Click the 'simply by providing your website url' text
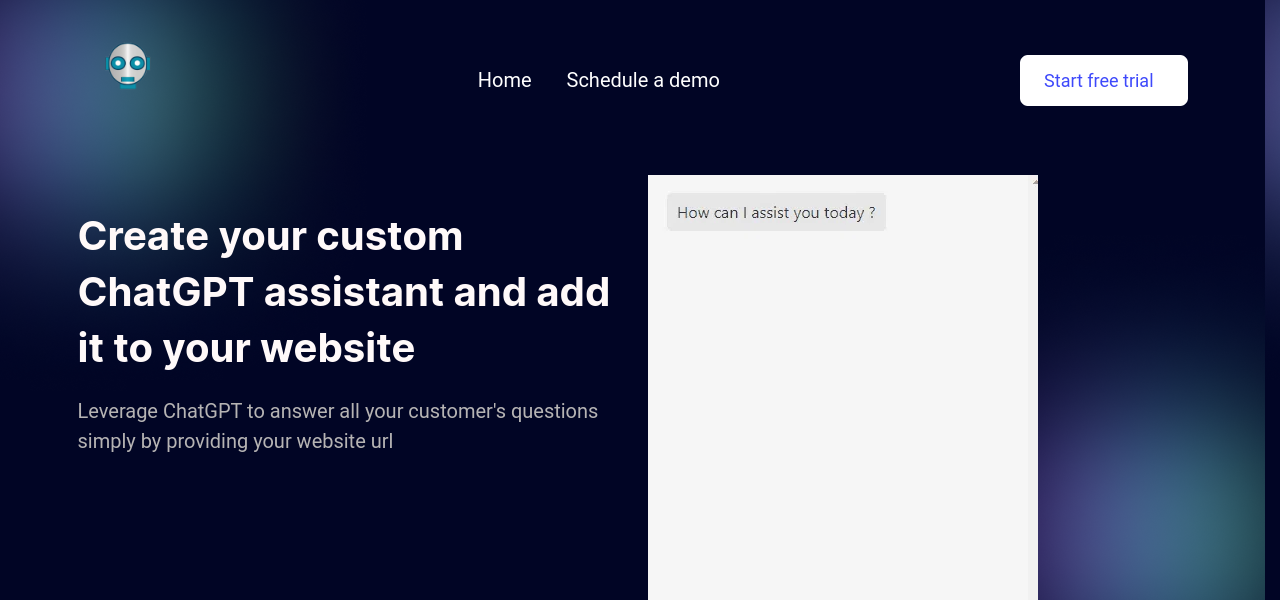Screen dimensions: 1280x600 tap(235, 441)
